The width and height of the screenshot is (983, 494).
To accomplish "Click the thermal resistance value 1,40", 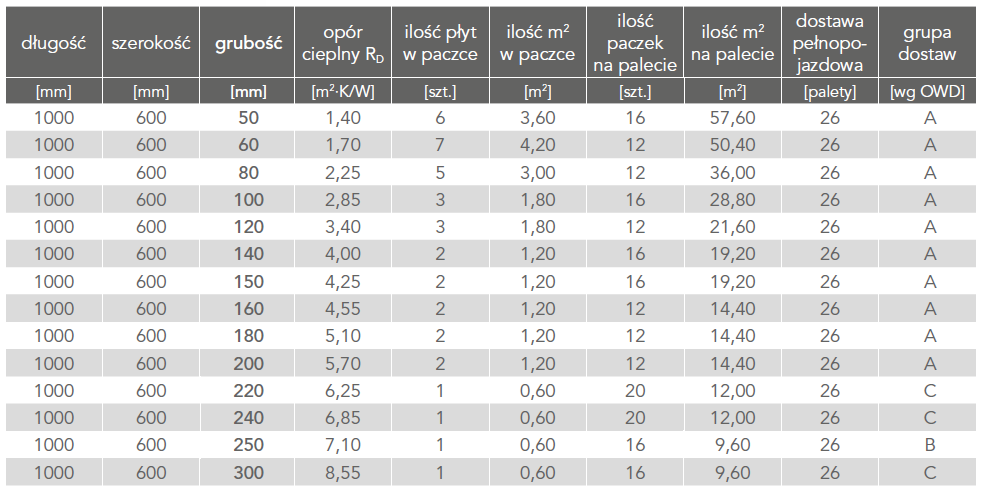I will tap(345, 118).
